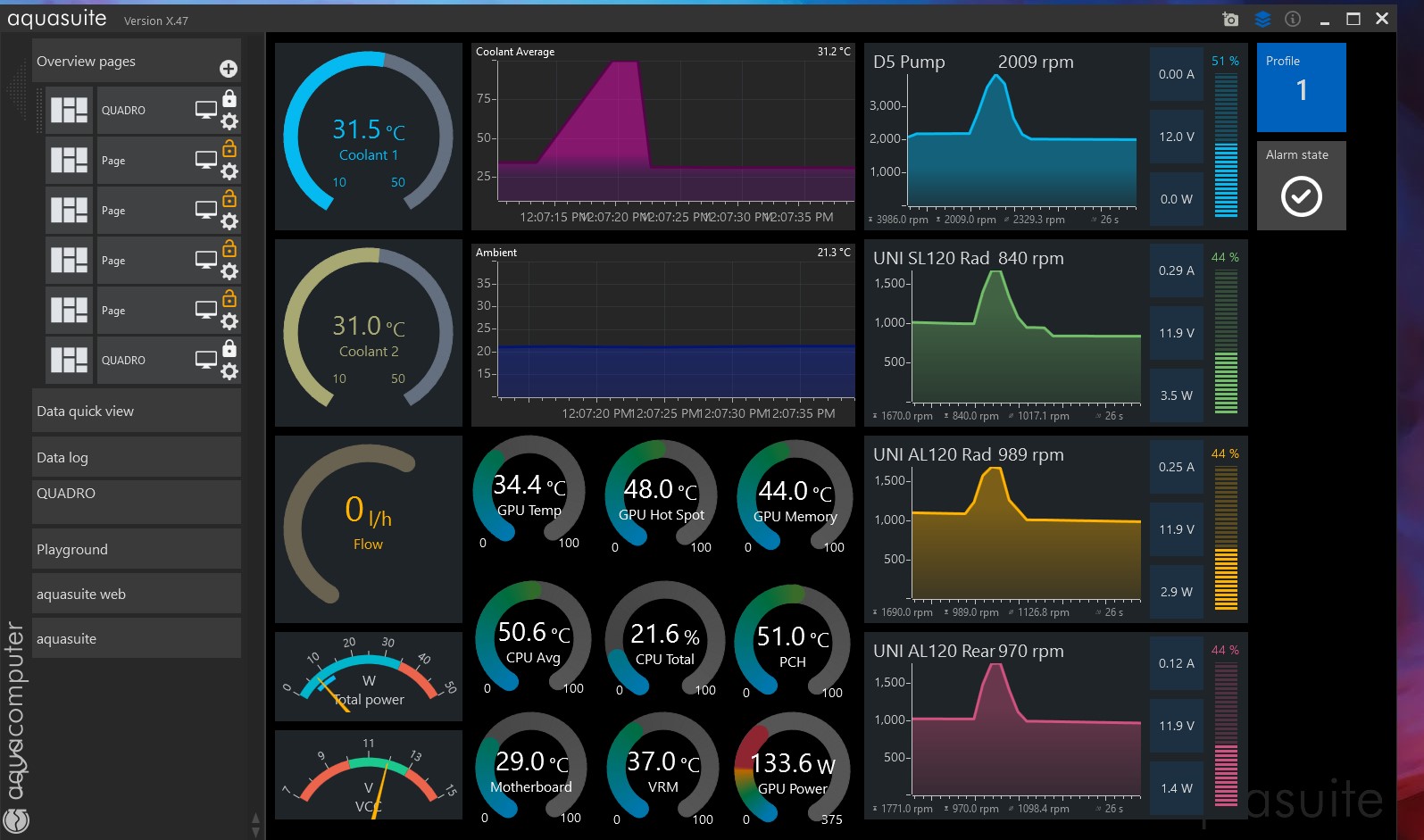Click the monitor icon on the second Page row
1424x840 pixels.
pyautogui.click(x=206, y=210)
